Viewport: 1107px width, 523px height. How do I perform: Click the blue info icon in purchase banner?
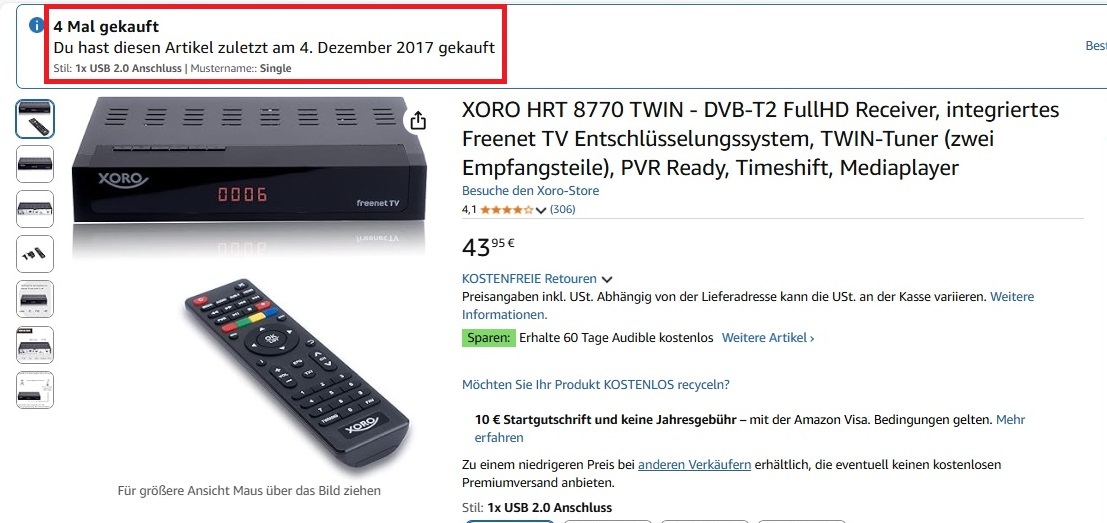pyautogui.click(x=36, y=25)
